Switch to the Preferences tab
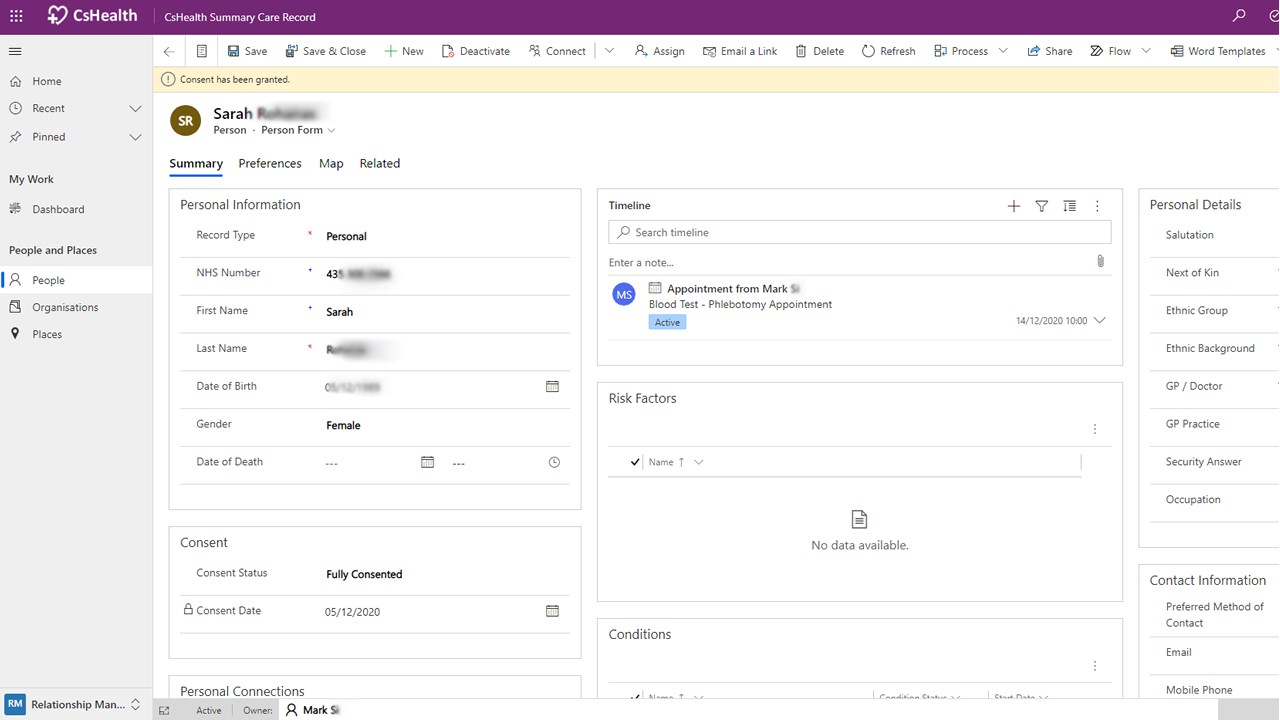Screen dimensions: 1280x720 tap(270, 164)
